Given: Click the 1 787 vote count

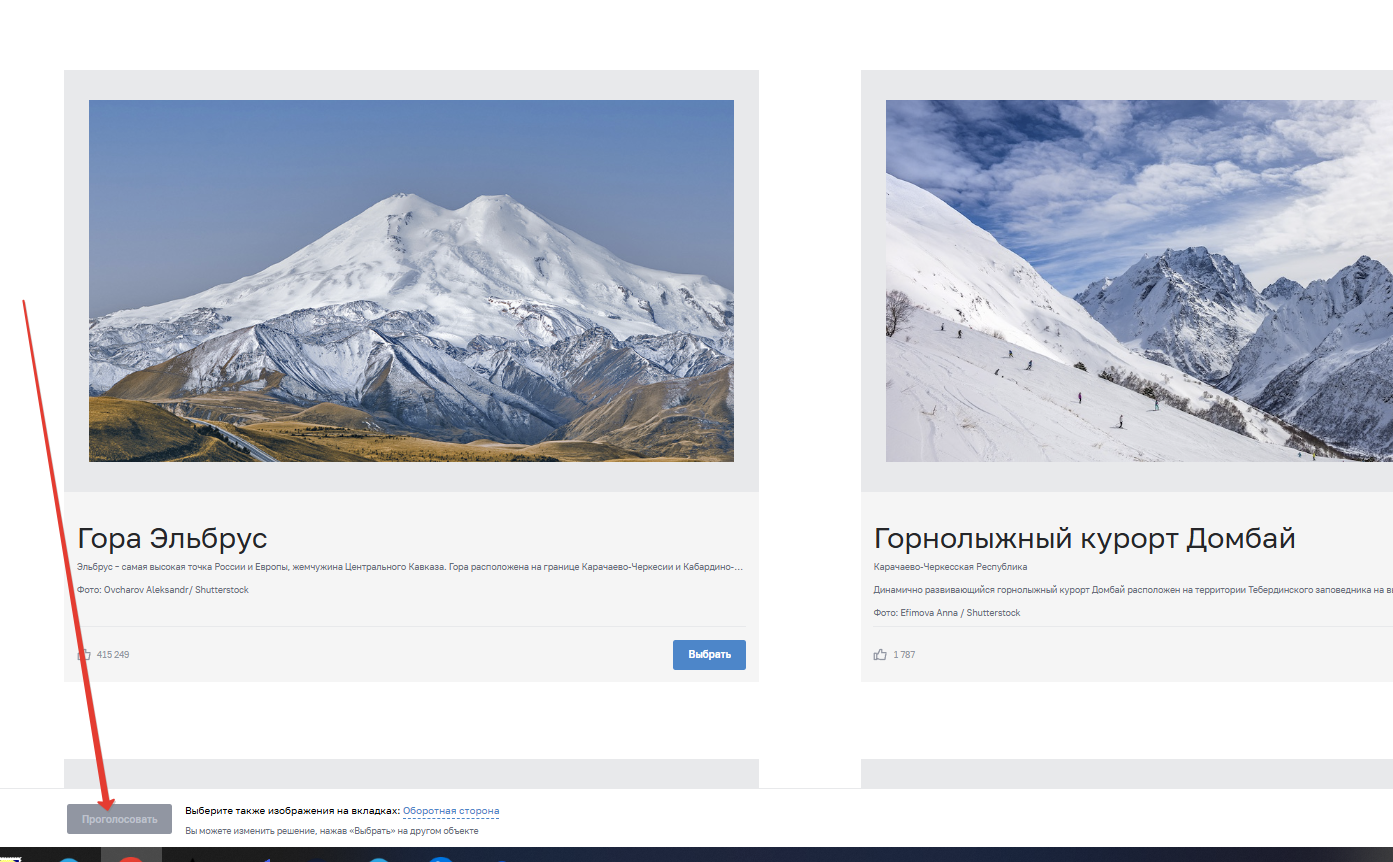Looking at the screenshot, I should pyautogui.click(x=904, y=655).
